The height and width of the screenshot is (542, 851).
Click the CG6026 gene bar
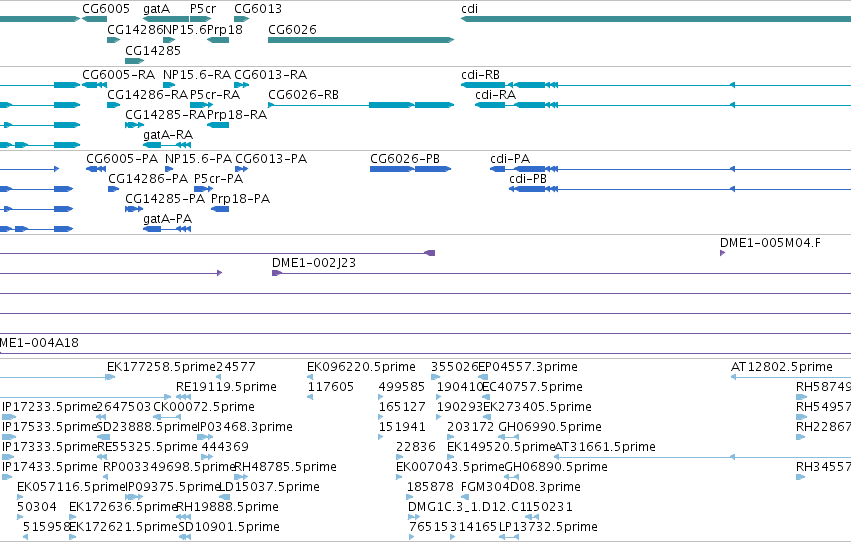361,40
